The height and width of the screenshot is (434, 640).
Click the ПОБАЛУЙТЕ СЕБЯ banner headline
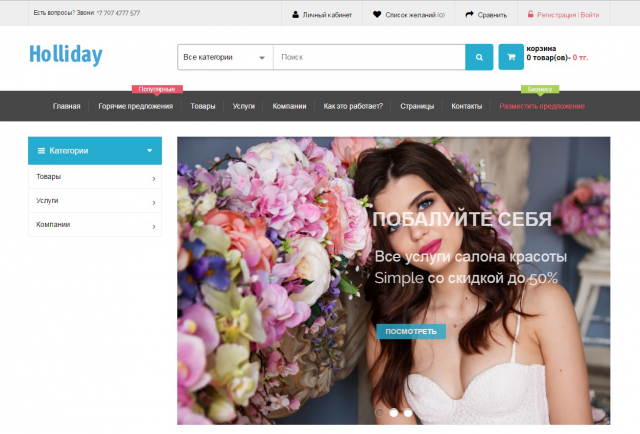462,219
